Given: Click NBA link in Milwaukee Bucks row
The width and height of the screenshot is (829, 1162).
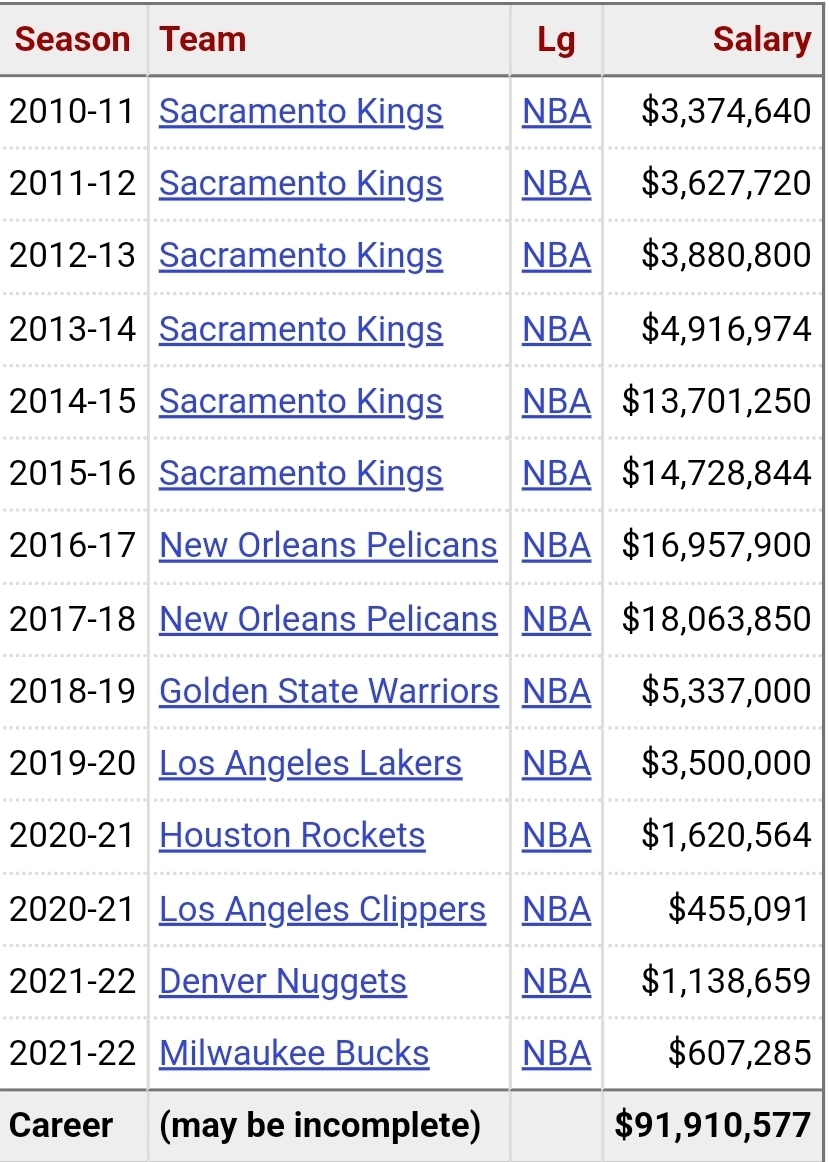Looking at the screenshot, I should [556, 1053].
